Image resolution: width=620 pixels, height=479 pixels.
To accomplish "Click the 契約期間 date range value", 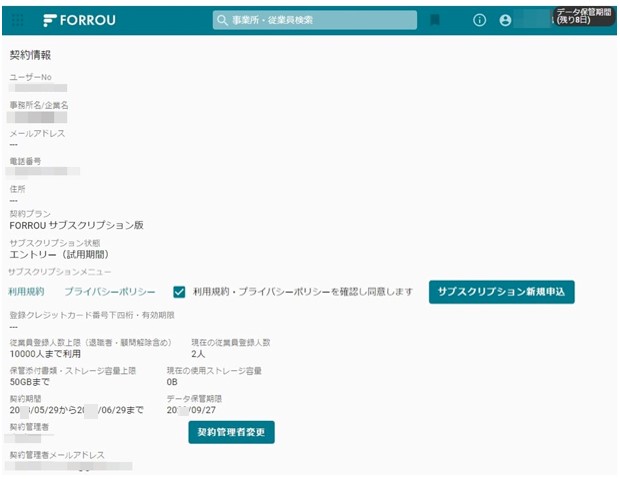I will click(x=76, y=410).
